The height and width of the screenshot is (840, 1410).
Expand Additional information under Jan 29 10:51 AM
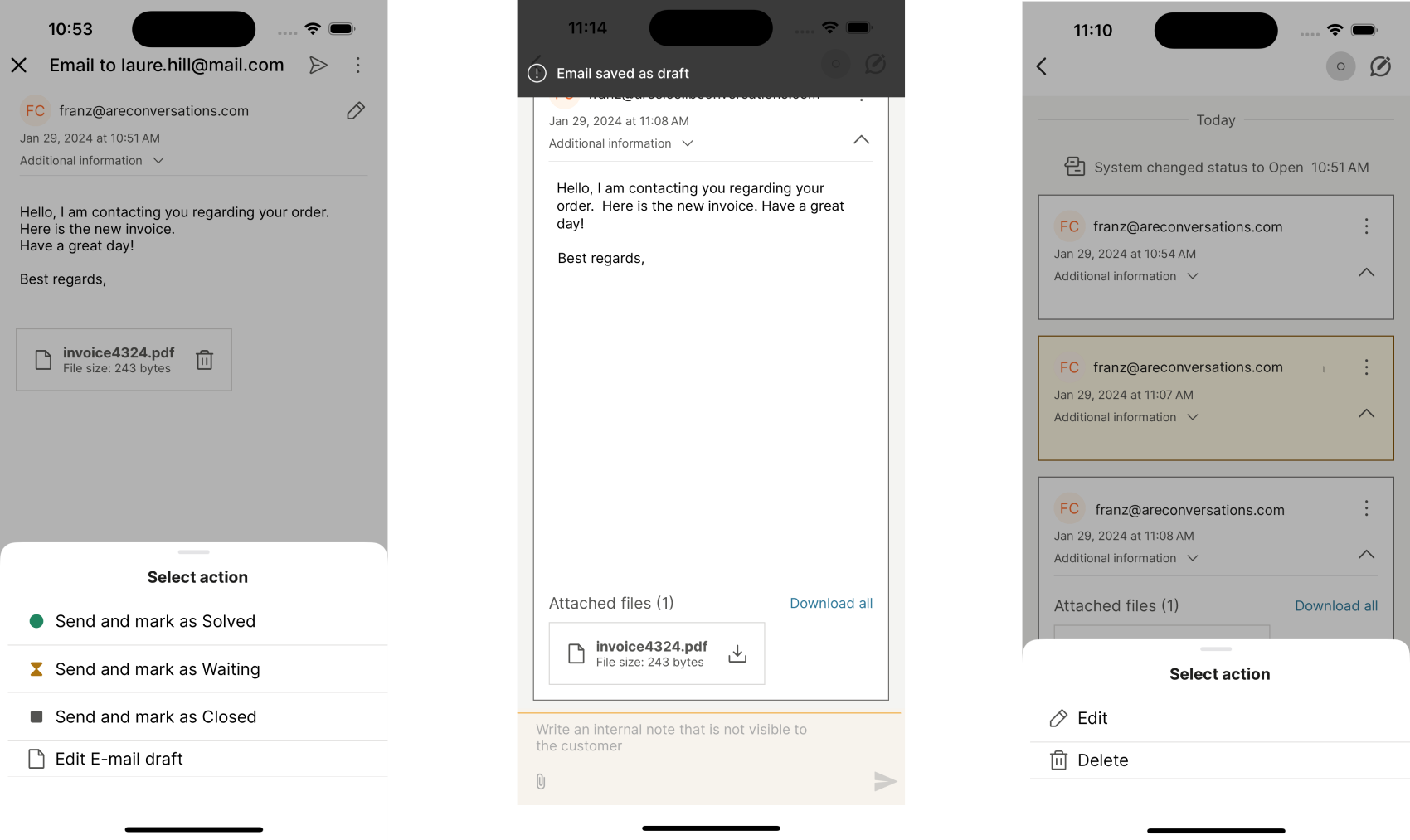[x=92, y=160]
